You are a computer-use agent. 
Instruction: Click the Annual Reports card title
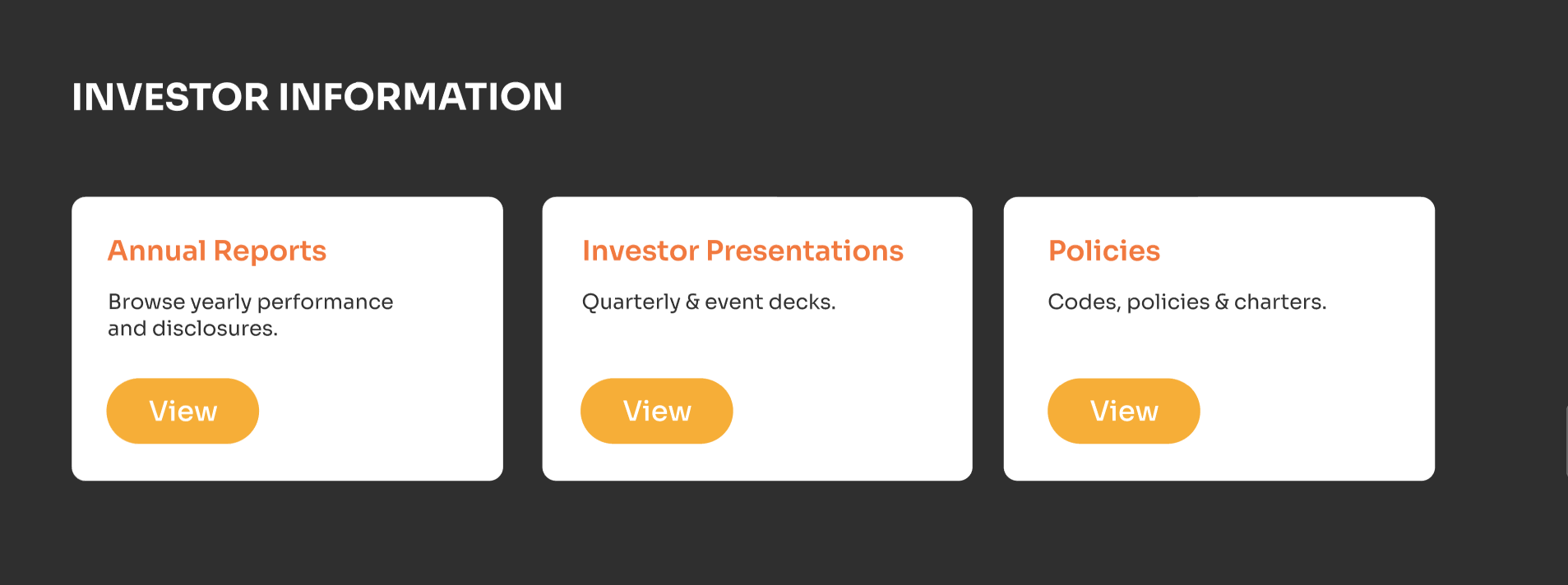pos(217,251)
